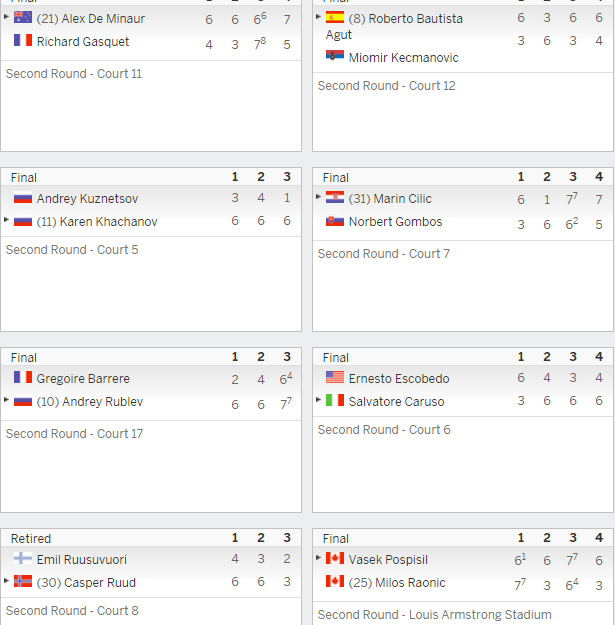The height and width of the screenshot is (625, 615).
Task: Click the Slovak flag beside Norbert Gombos
Action: point(335,220)
